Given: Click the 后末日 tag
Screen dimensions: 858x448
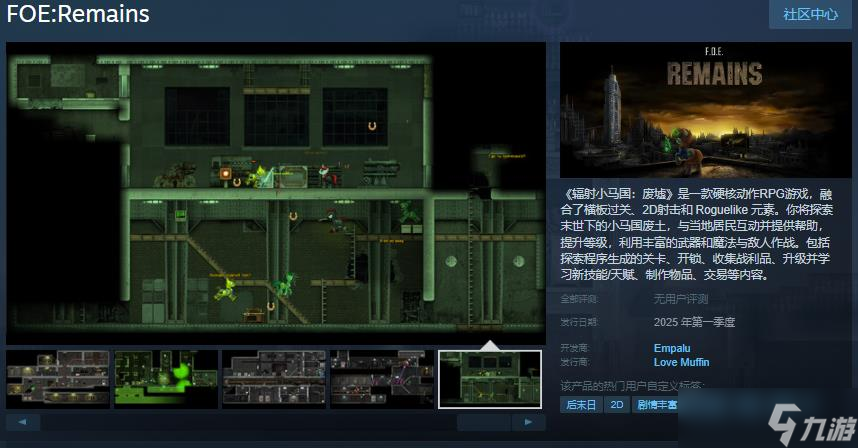Looking at the screenshot, I should tap(581, 405).
